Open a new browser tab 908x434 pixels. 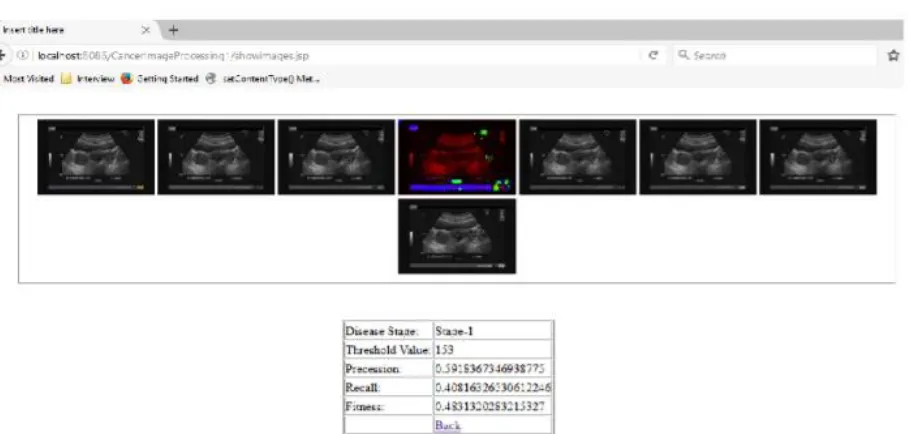173,30
